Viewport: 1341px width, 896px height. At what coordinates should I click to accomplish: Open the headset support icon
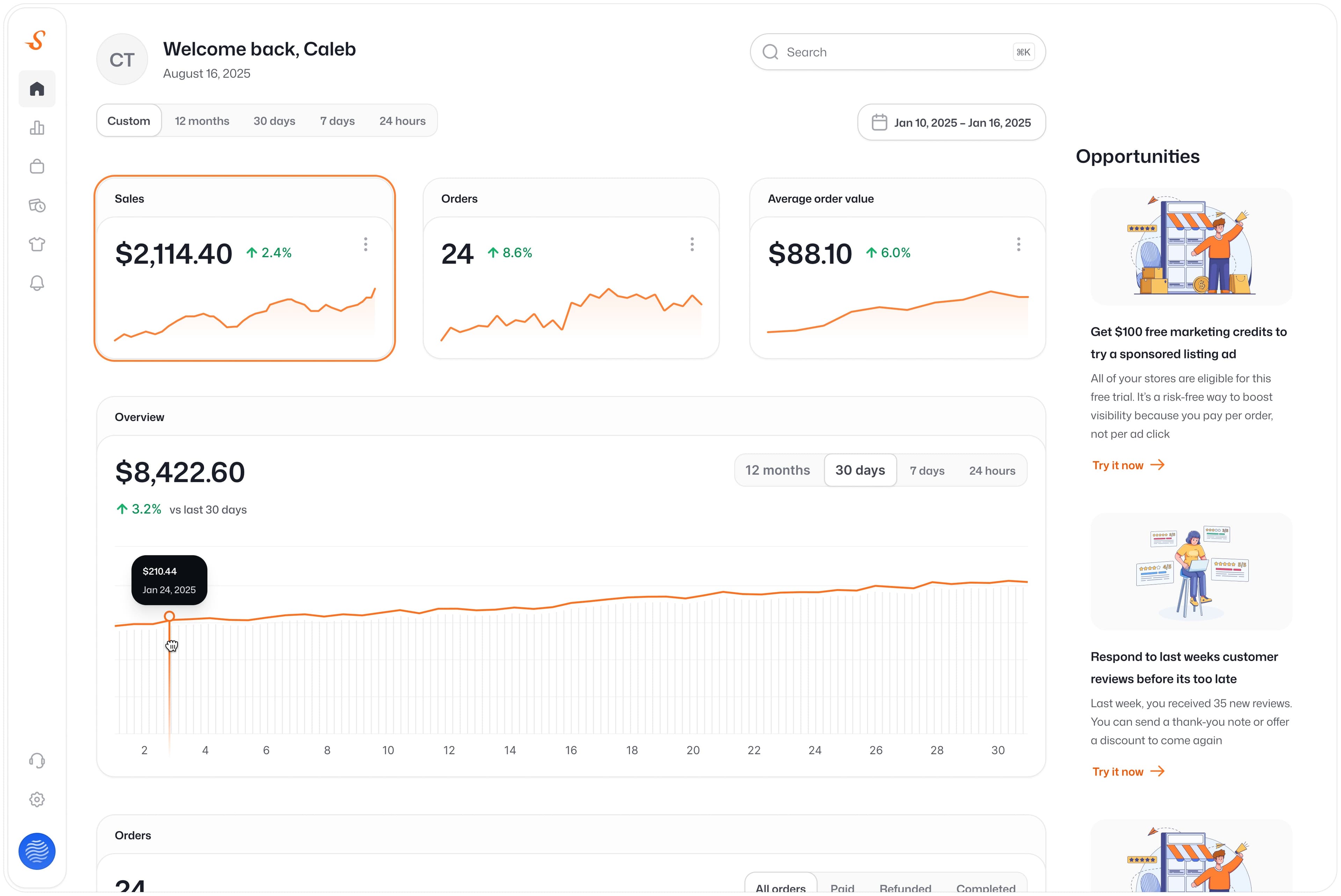click(x=37, y=761)
